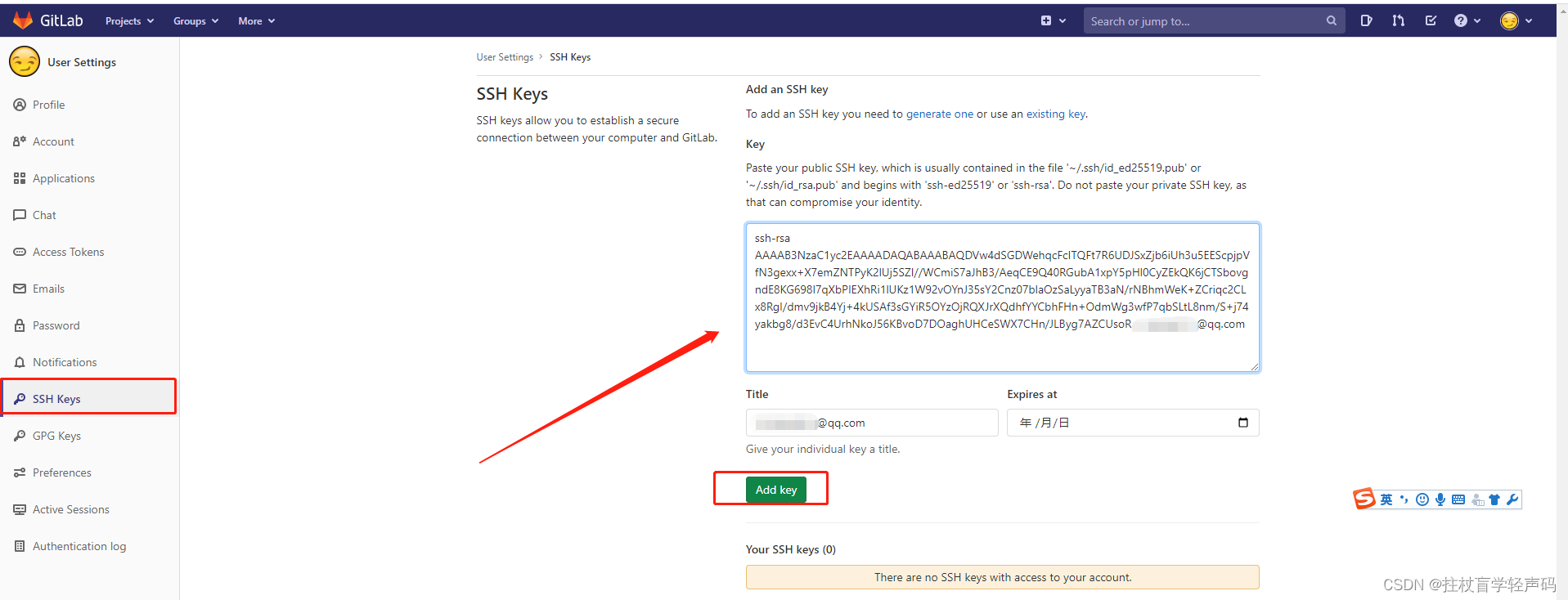Click the Chat bubble icon
1568x600 pixels.
20,215
